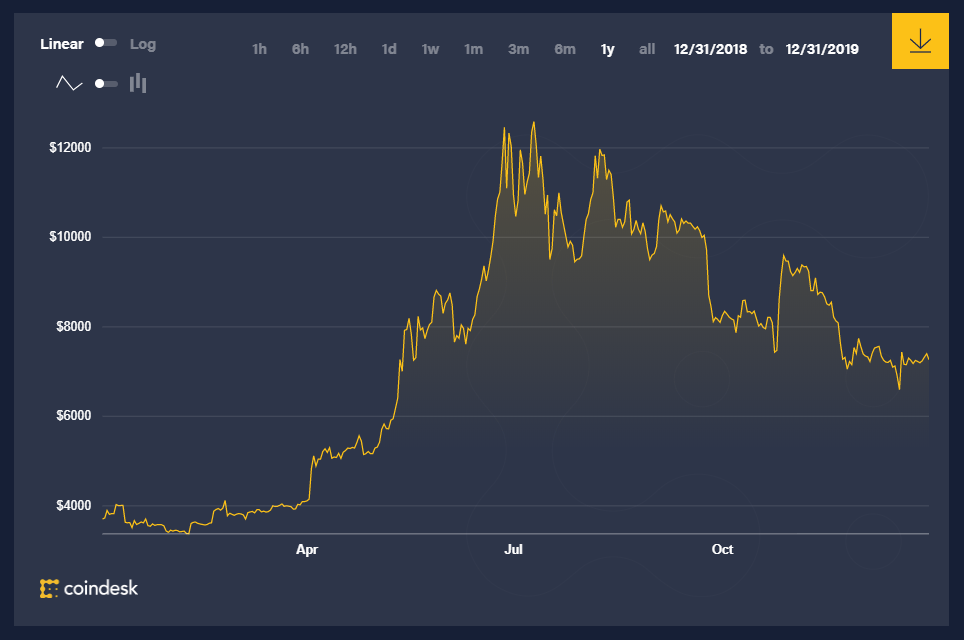
Task: Click the yellow download chart button
Action: [919, 42]
